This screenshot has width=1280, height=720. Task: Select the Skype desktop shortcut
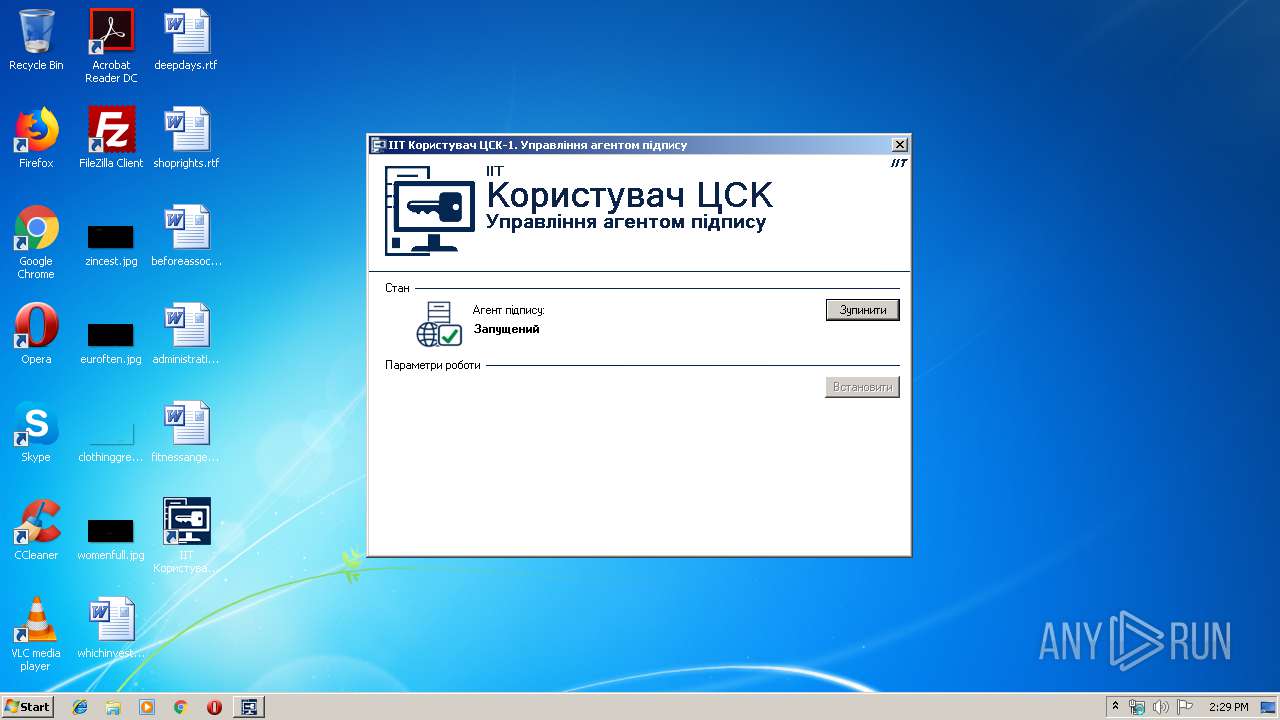coord(36,432)
